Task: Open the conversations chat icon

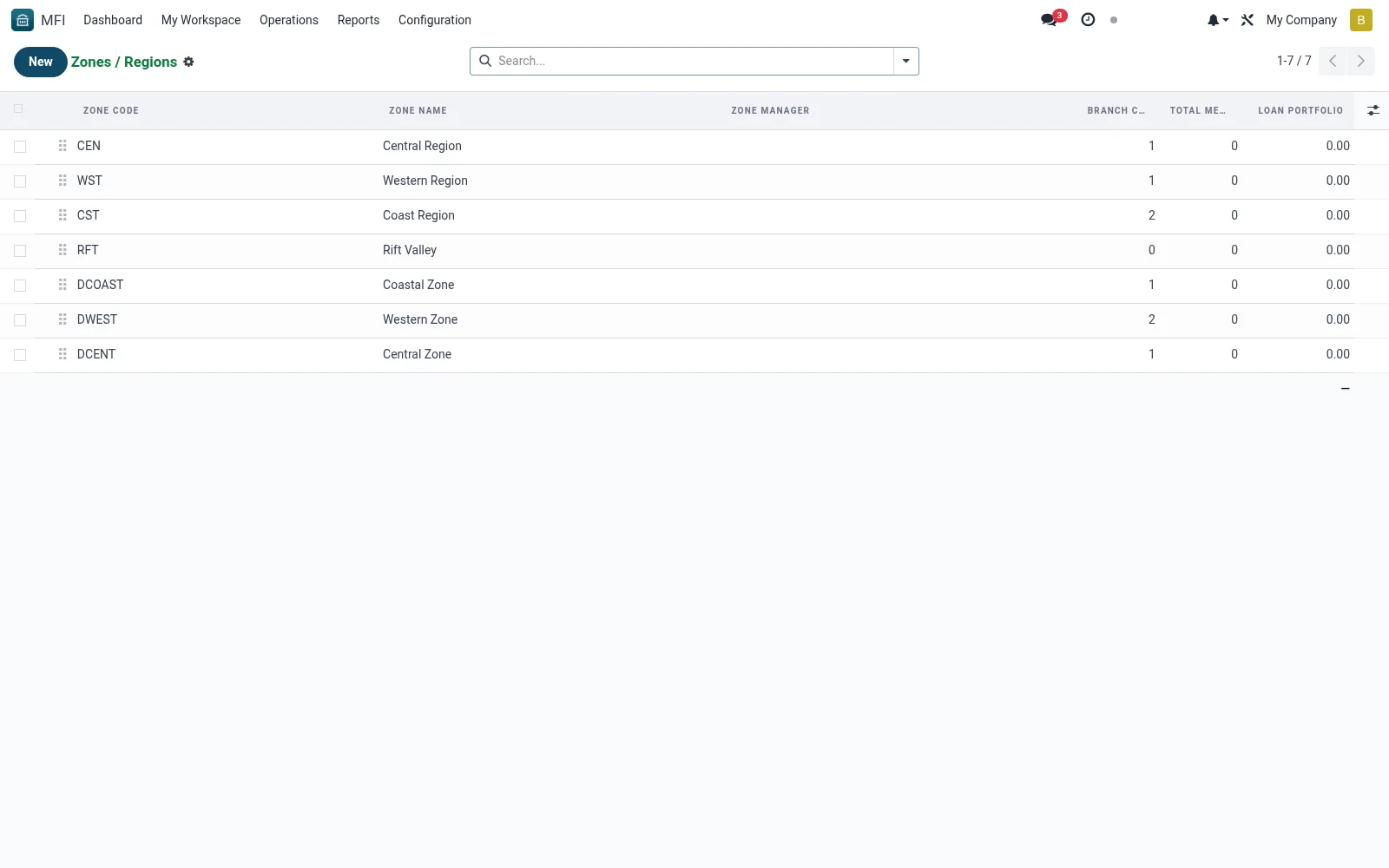Action: click(1050, 20)
